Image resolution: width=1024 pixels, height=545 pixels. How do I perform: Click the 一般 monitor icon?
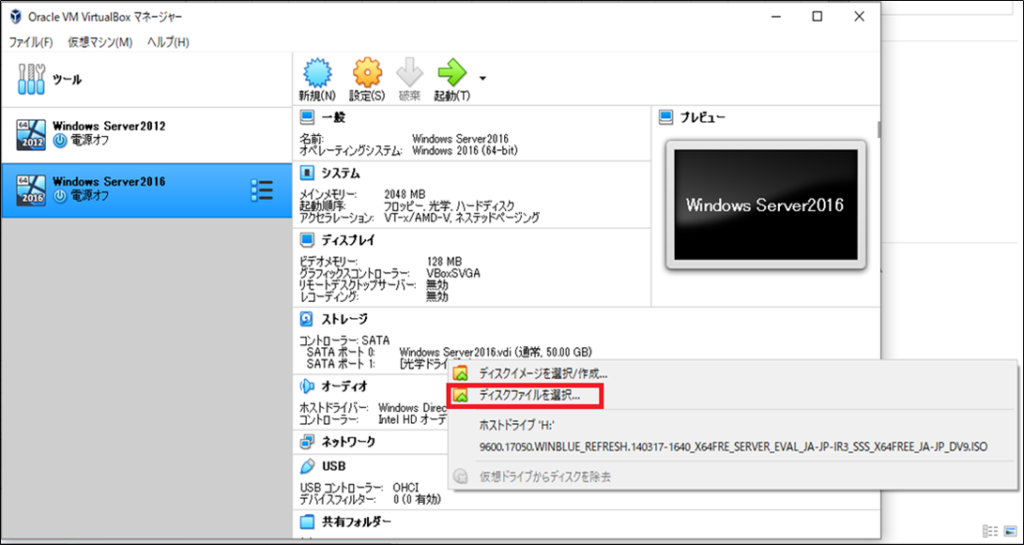307,118
